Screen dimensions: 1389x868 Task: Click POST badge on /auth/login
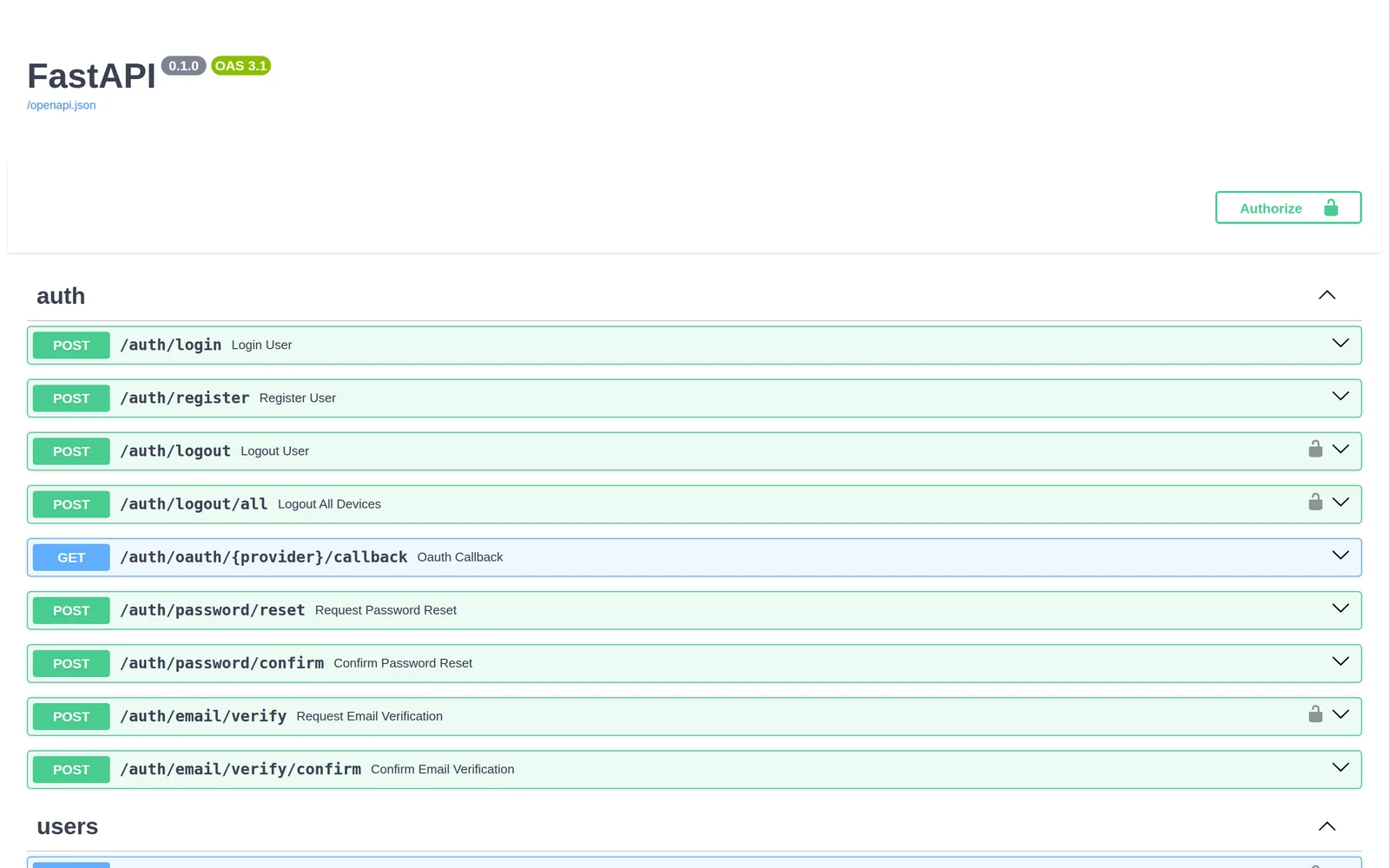pyautogui.click(x=71, y=345)
